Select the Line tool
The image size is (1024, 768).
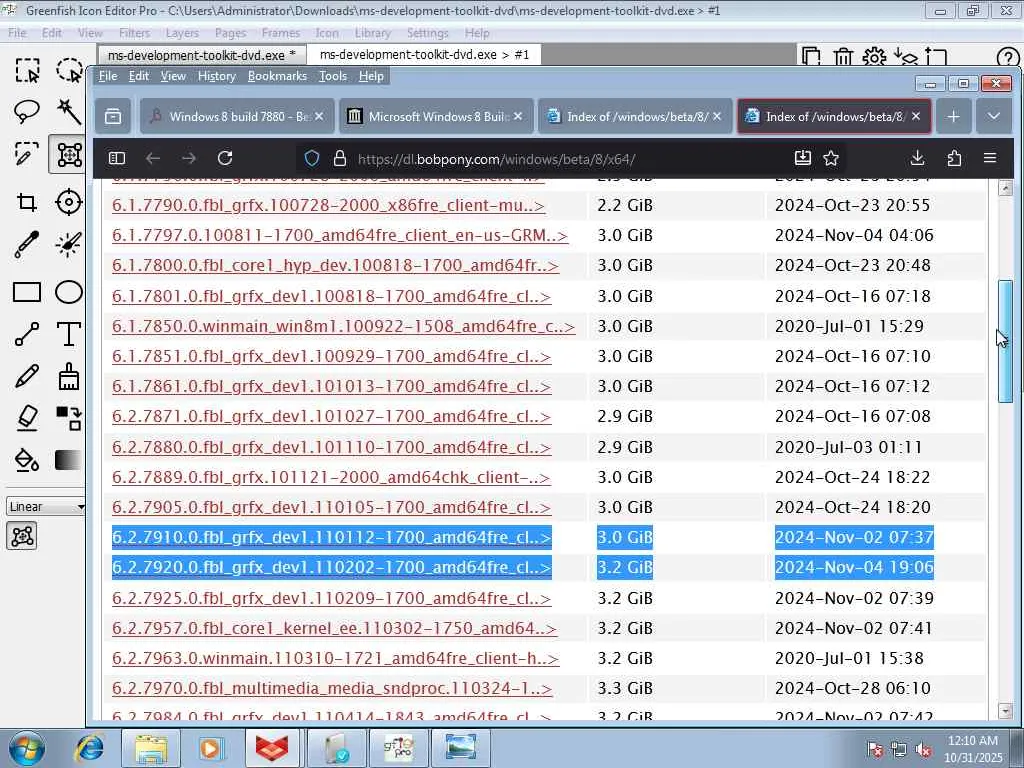(x=27, y=334)
